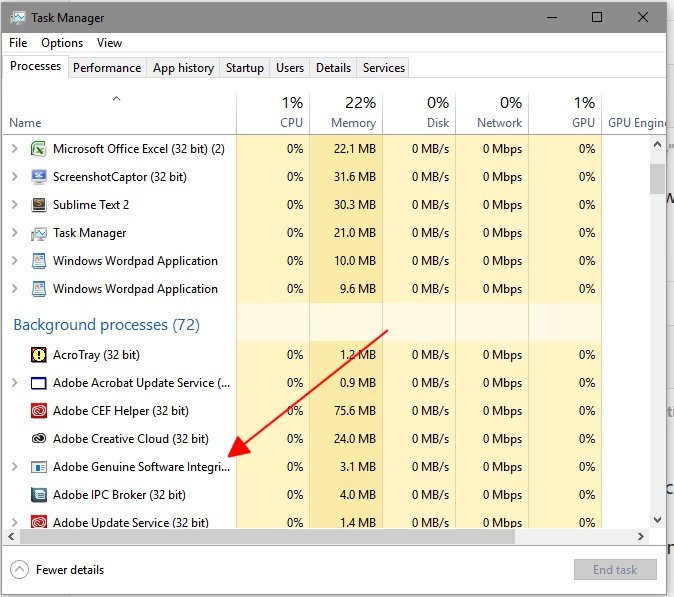Screen dimensions: 674x597
Task: Expand the 9.6 MB Windows Wordpad entry
Action: 15,289
